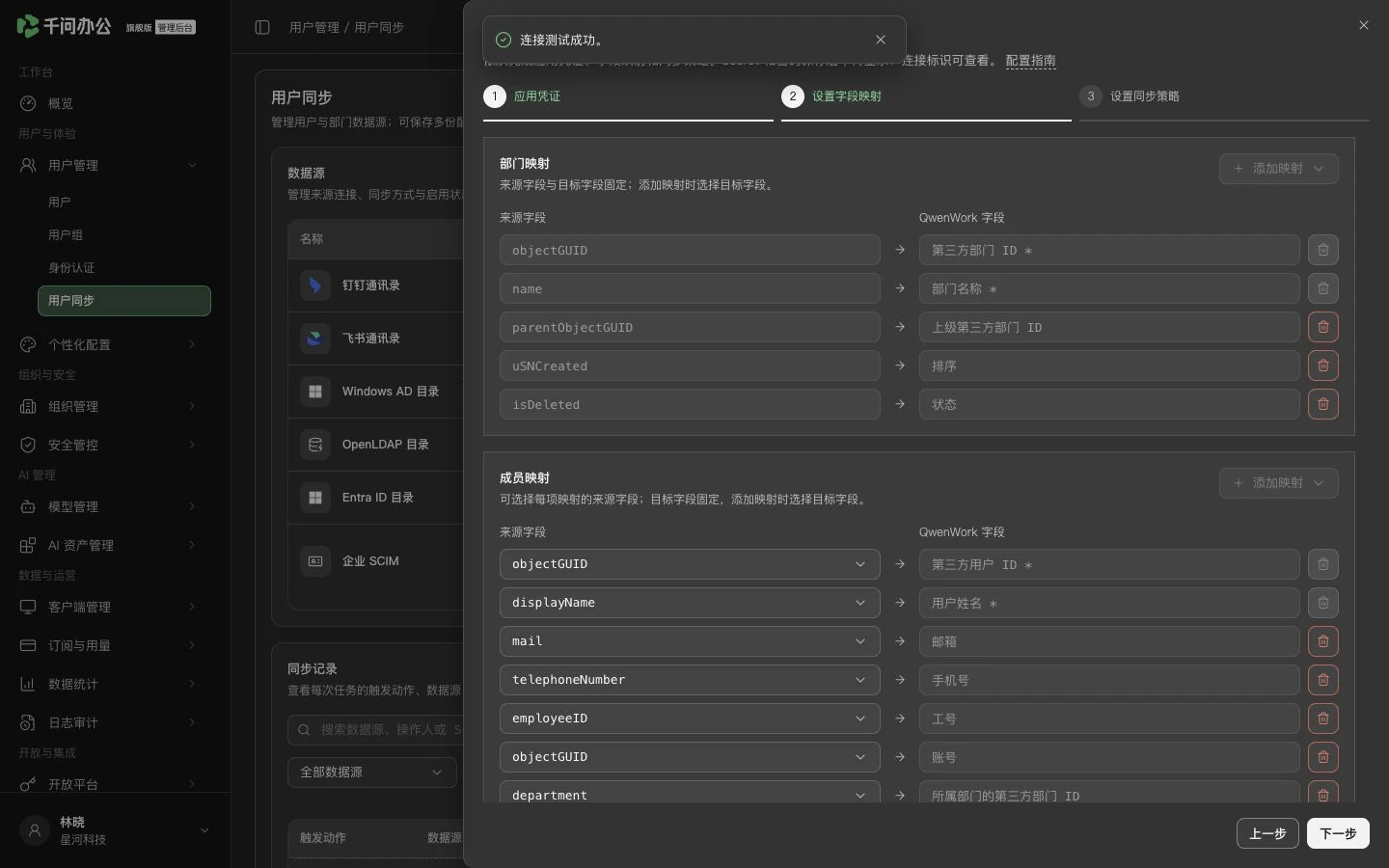This screenshot has width=1389, height=868.
Task: Delete the employeeID member mapping row
Action: point(1322,719)
